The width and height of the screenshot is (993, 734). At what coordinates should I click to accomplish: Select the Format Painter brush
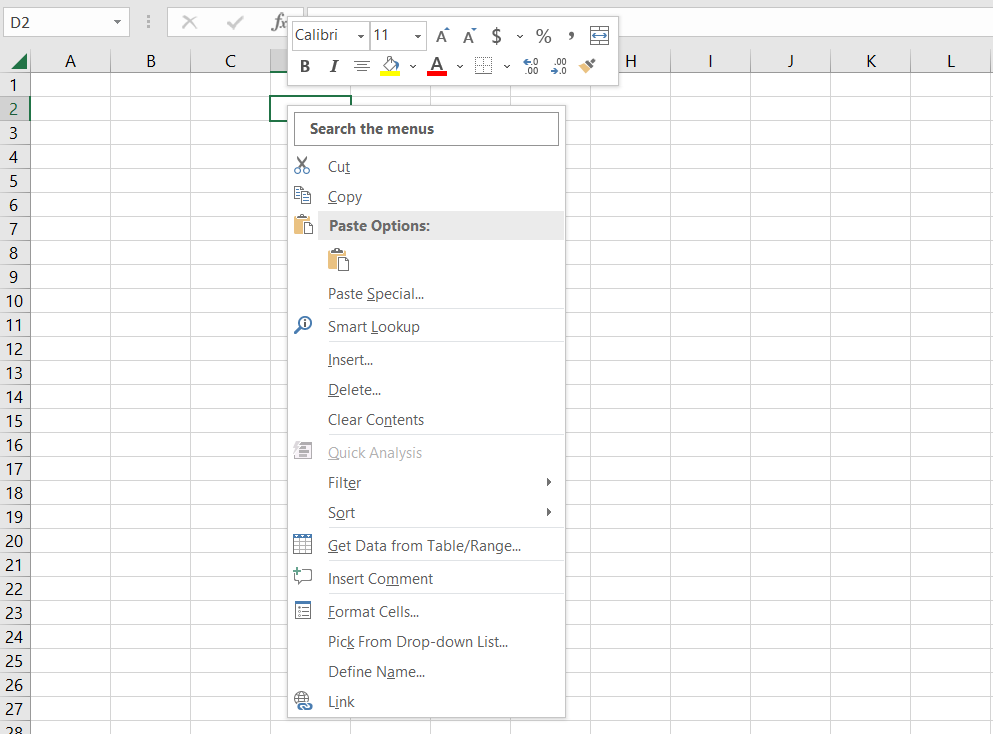tap(588, 66)
